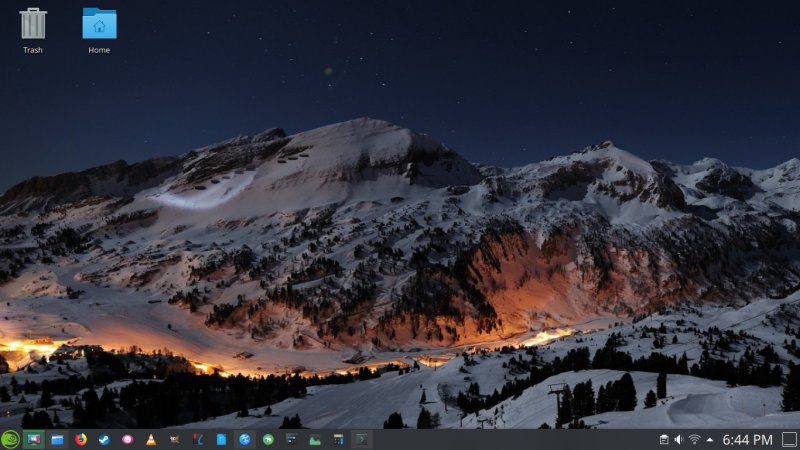Open the GIMP icon in taskbar

[174, 439]
